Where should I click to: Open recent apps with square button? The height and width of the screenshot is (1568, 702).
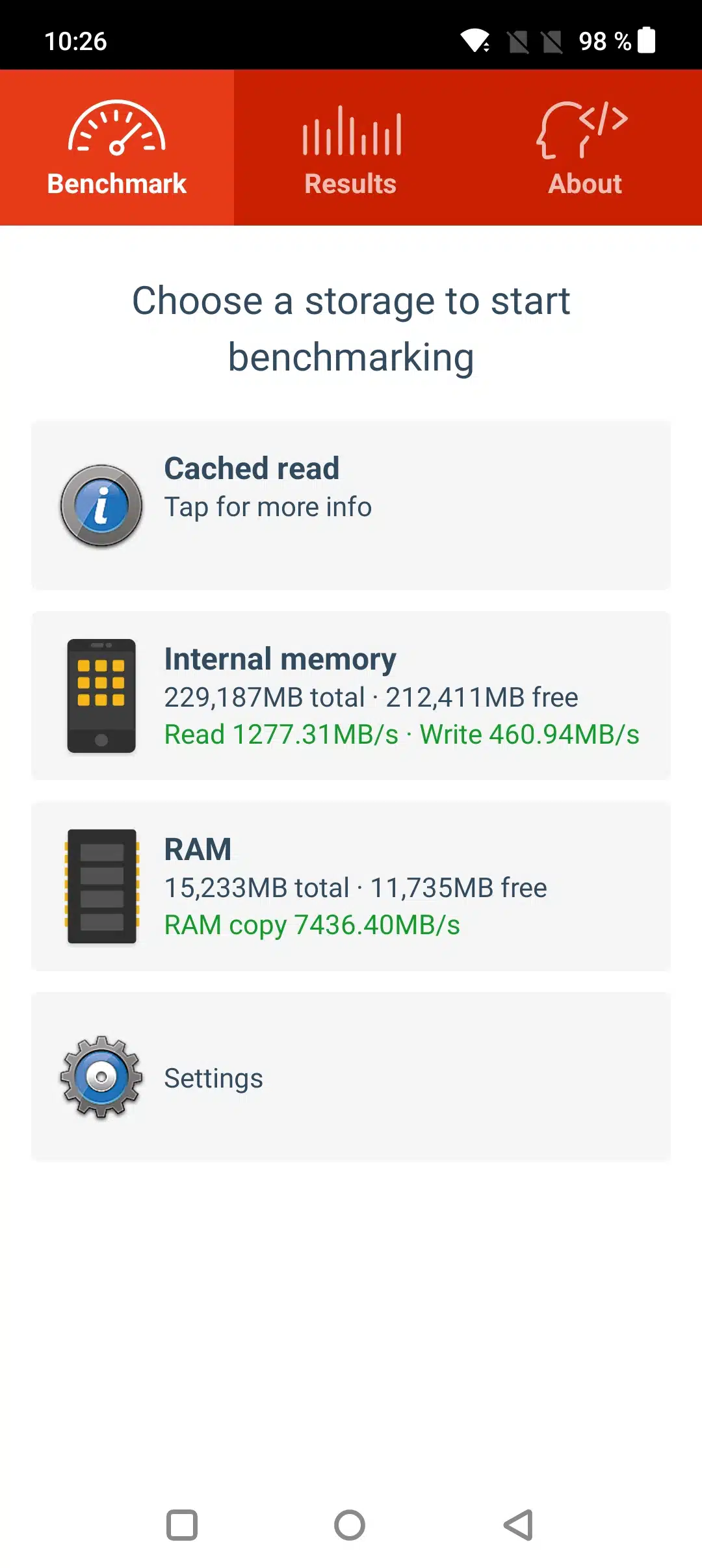(x=182, y=1524)
